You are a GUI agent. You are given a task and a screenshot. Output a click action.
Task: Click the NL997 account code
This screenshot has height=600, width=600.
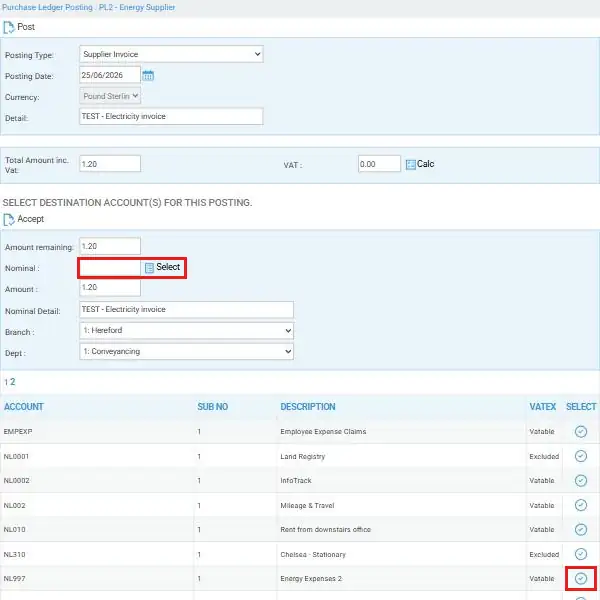tap(15, 579)
